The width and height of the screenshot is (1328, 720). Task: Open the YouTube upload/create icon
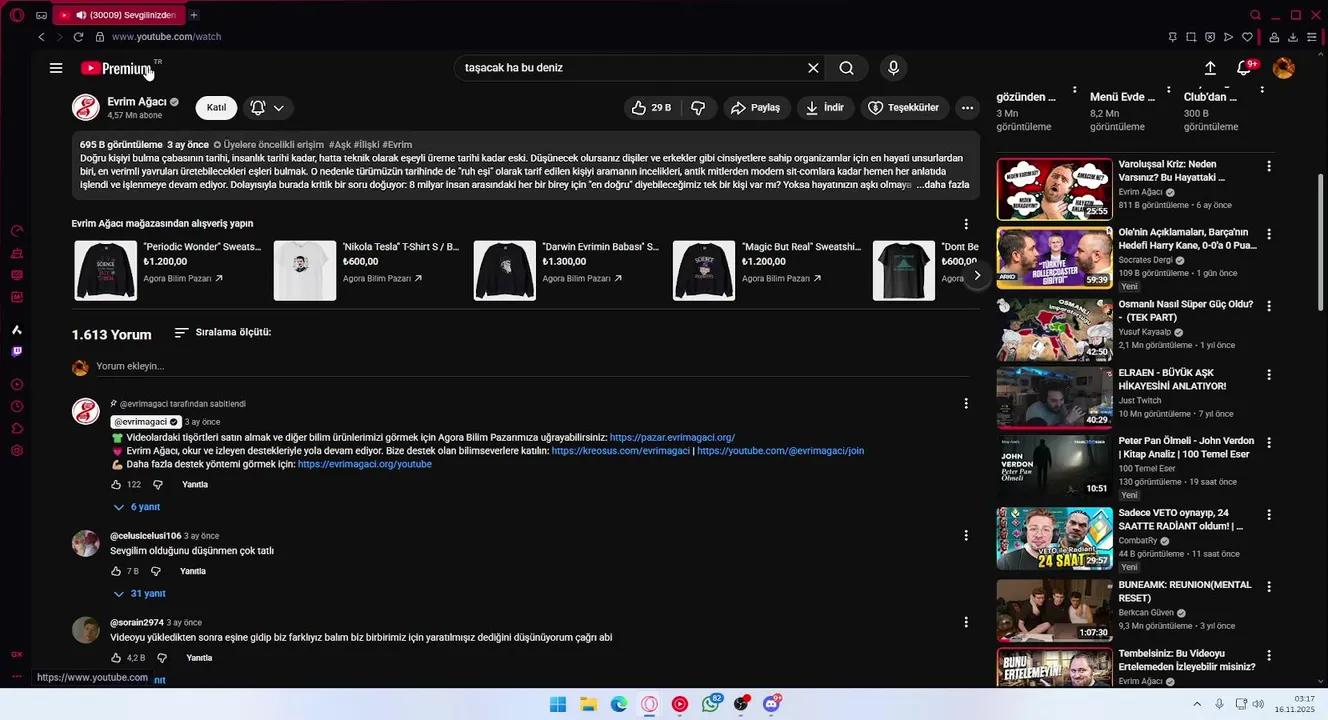click(x=1210, y=68)
